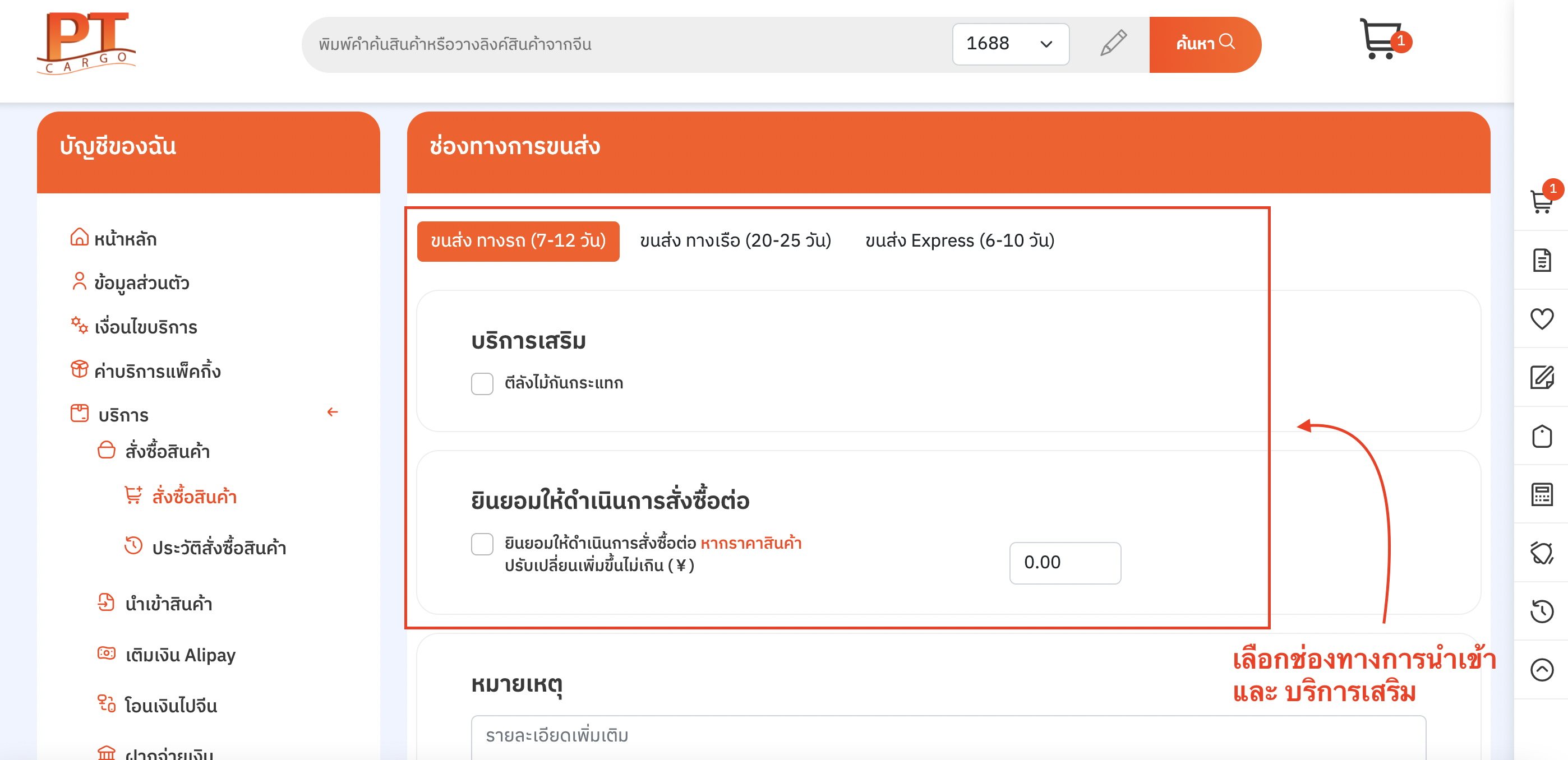
Task: Open เติมเงิน Alipay link
Action: pos(181,655)
